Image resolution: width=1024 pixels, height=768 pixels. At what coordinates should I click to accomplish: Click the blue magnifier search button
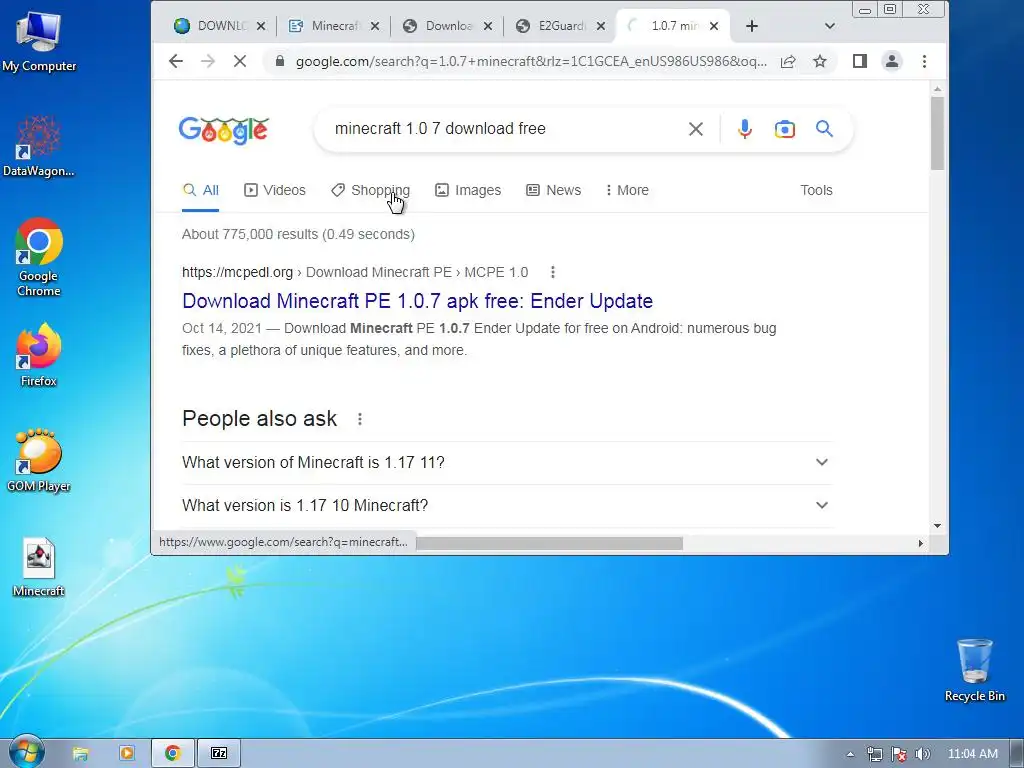(x=824, y=129)
